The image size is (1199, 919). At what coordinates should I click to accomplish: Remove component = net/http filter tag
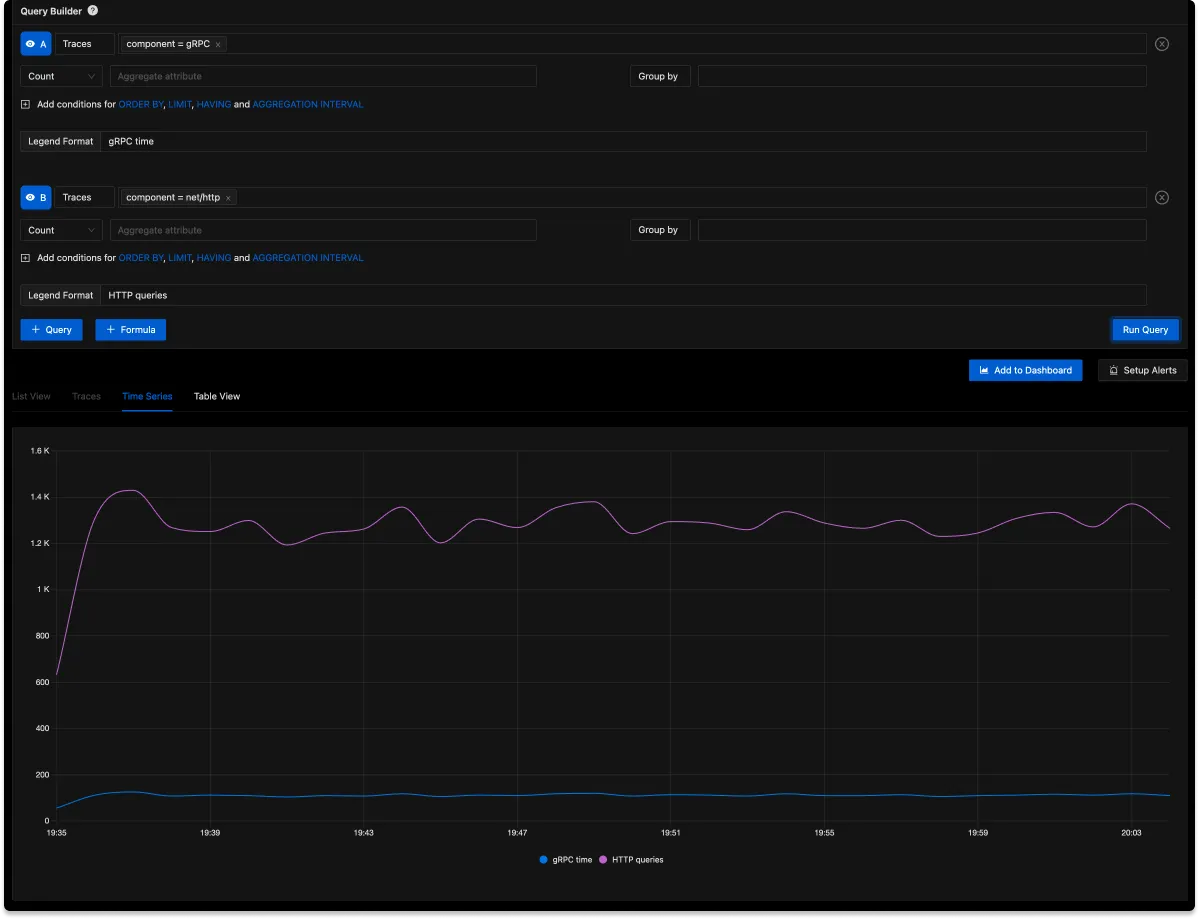coord(228,198)
